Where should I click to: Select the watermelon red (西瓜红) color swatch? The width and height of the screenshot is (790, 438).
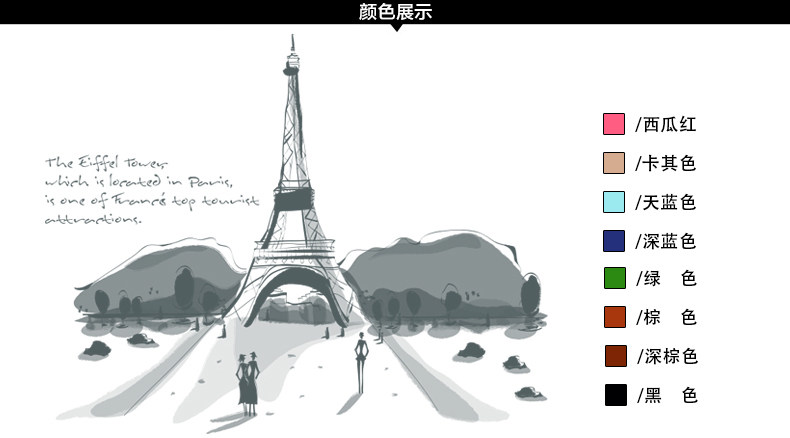(614, 125)
